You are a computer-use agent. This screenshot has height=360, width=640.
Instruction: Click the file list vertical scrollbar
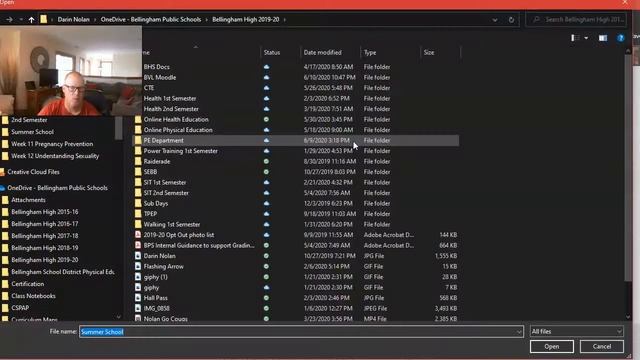pyautogui.click(x=628, y=167)
